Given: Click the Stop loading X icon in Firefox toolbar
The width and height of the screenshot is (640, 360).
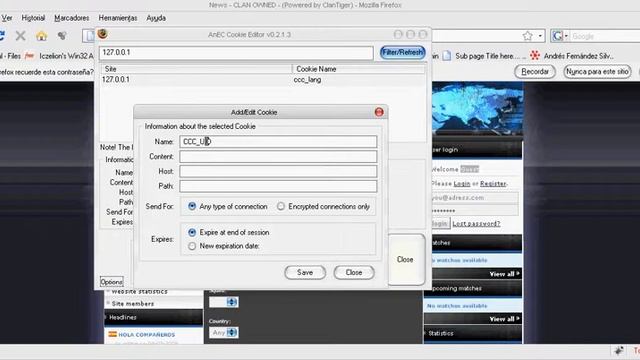Looking at the screenshot, I should (20, 36).
